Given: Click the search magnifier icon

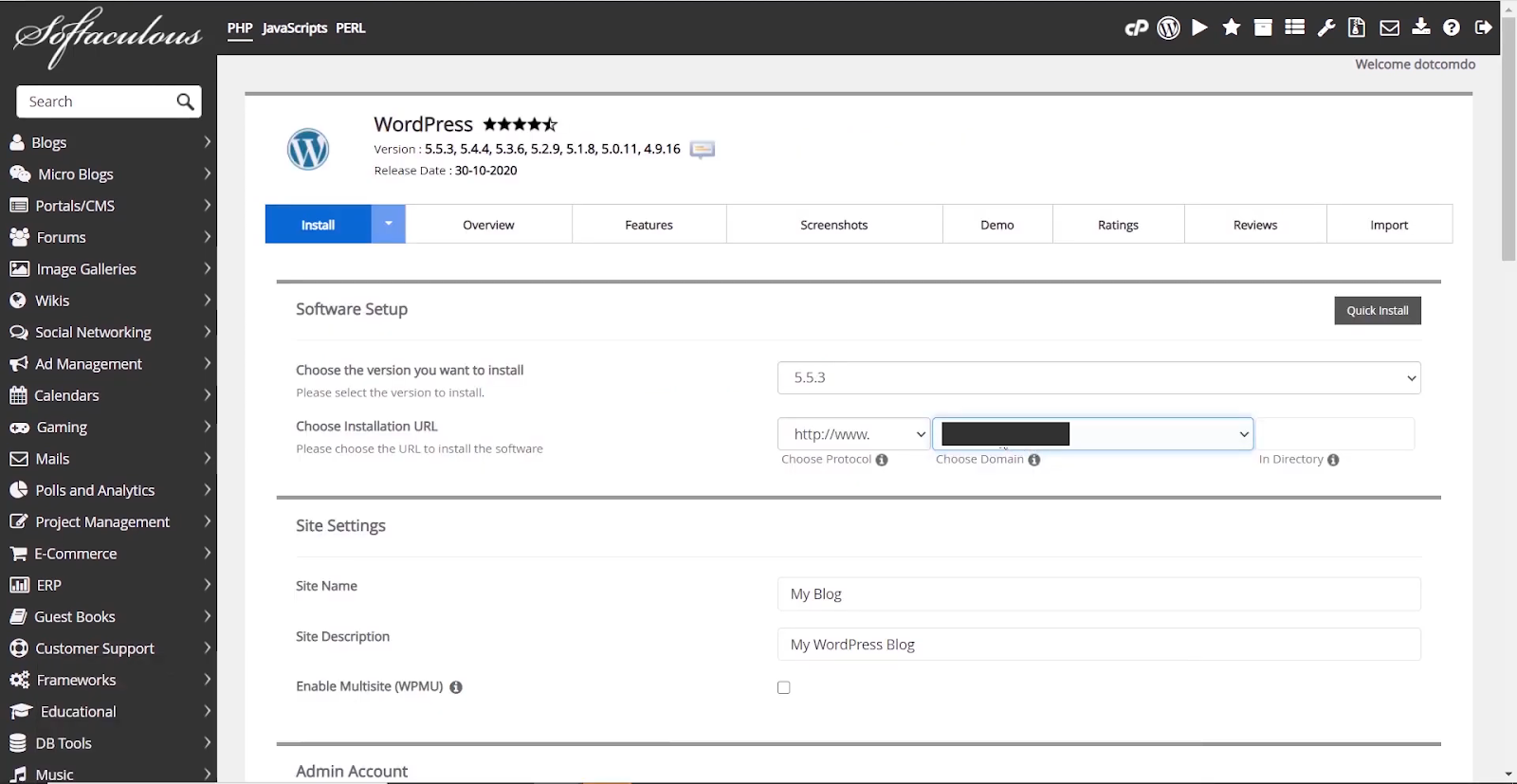Looking at the screenshot, I should click(185, 101).
